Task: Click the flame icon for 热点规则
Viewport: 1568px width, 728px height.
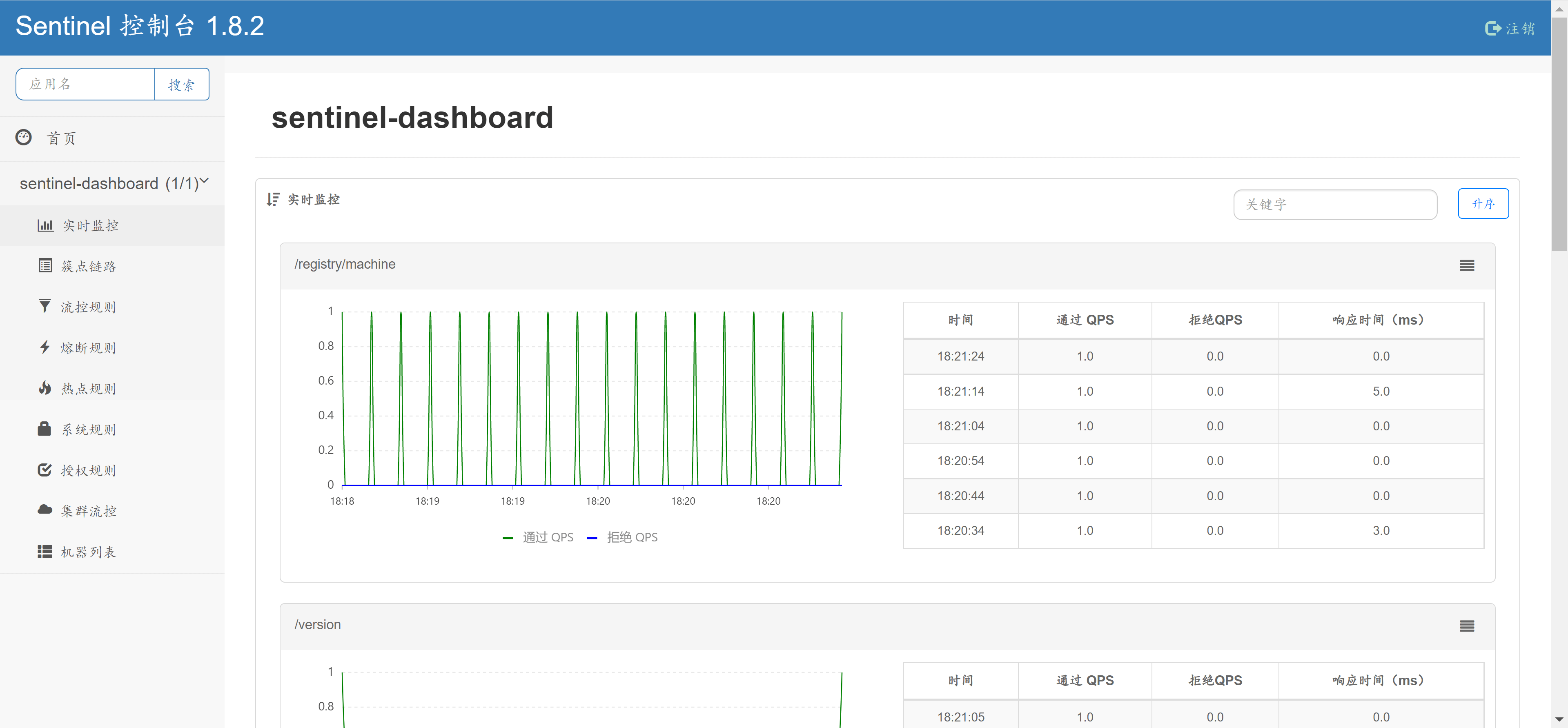Action: [x=45, y=388]
